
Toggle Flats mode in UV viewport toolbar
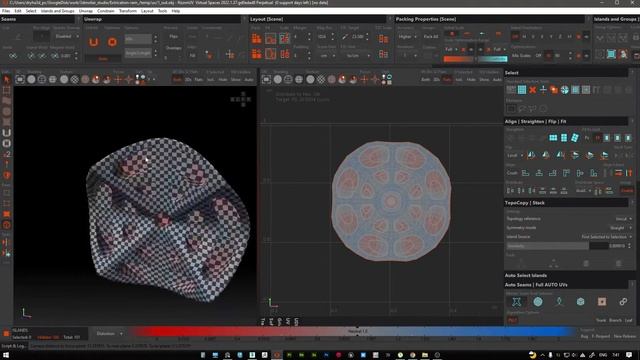pos(447,80)
